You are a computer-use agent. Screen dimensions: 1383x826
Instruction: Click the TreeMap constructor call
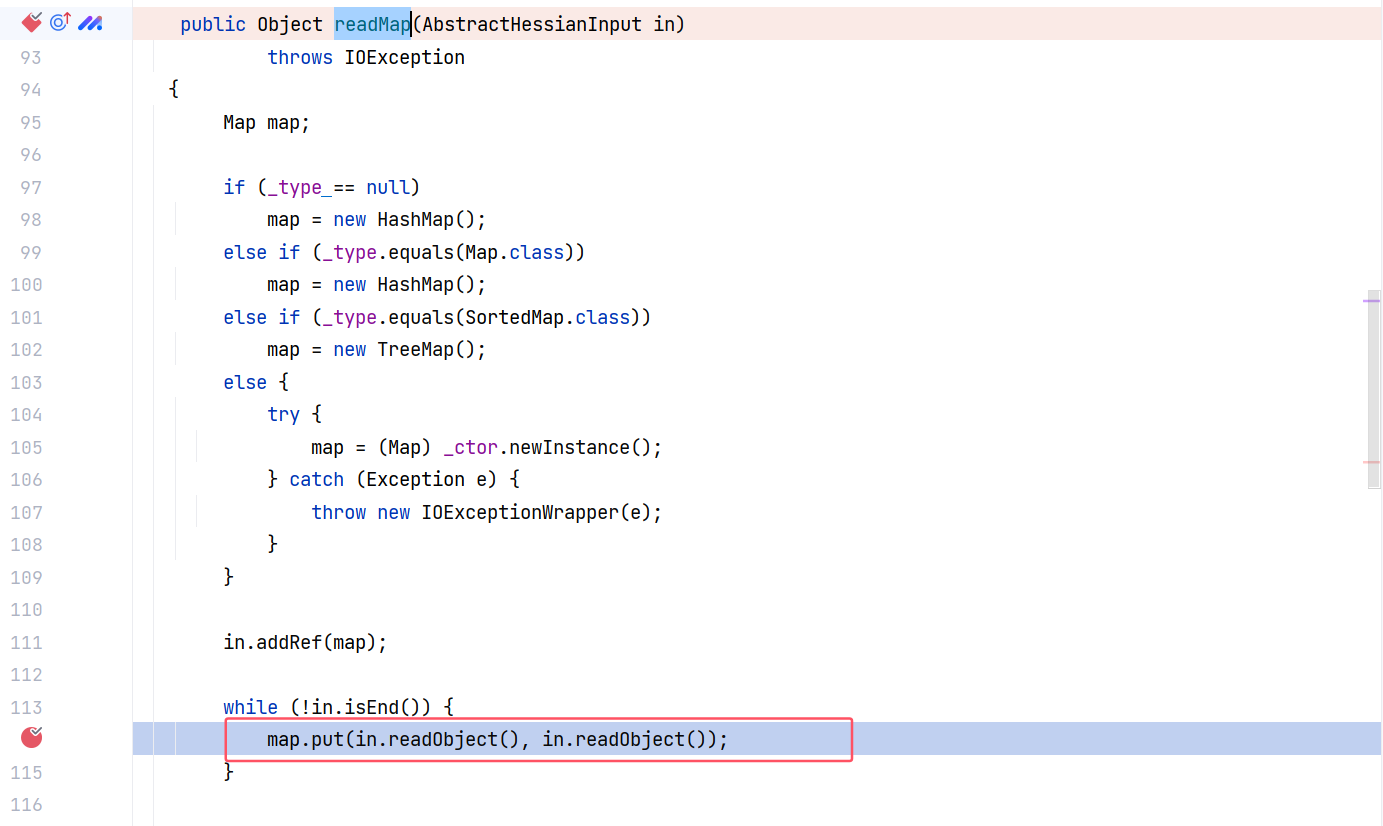point(431,350)
